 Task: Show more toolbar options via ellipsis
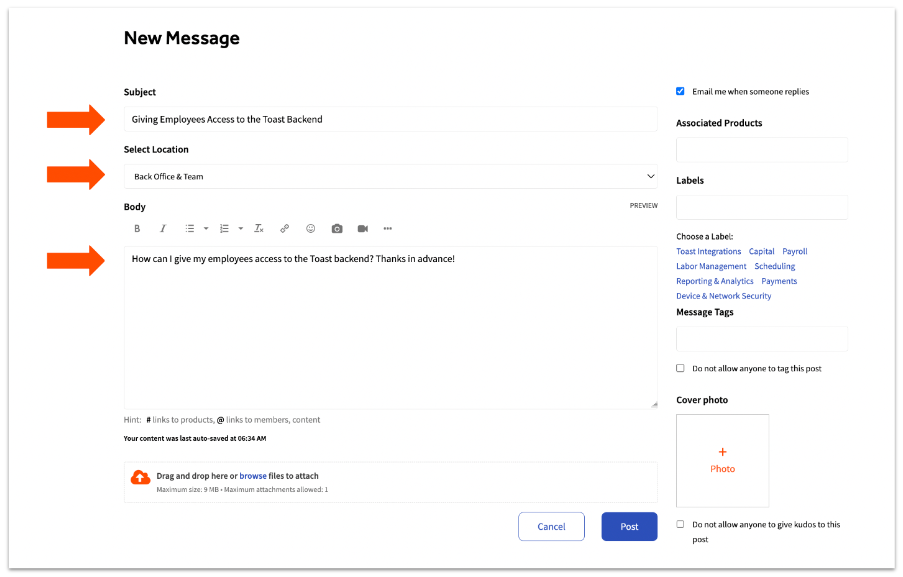coord(388,229)
